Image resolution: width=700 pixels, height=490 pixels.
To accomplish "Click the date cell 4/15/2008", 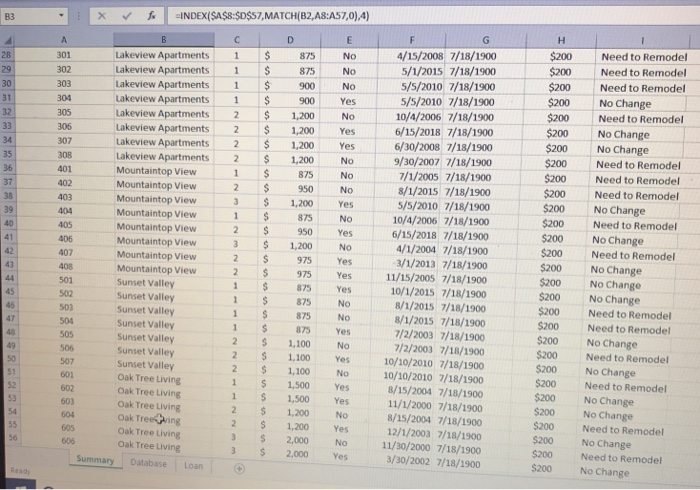I will [420, 56].
